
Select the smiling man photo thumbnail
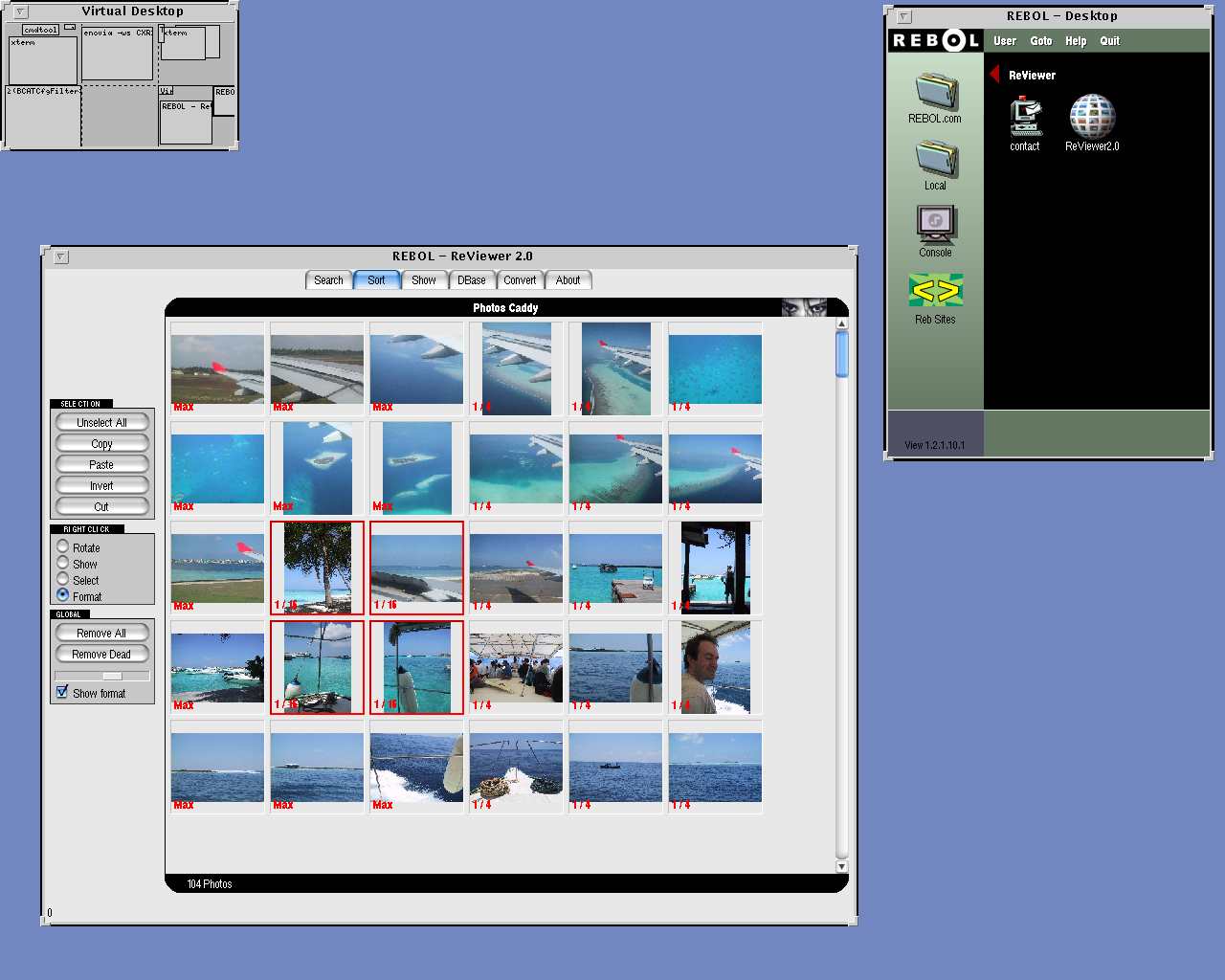click(715, 667)
